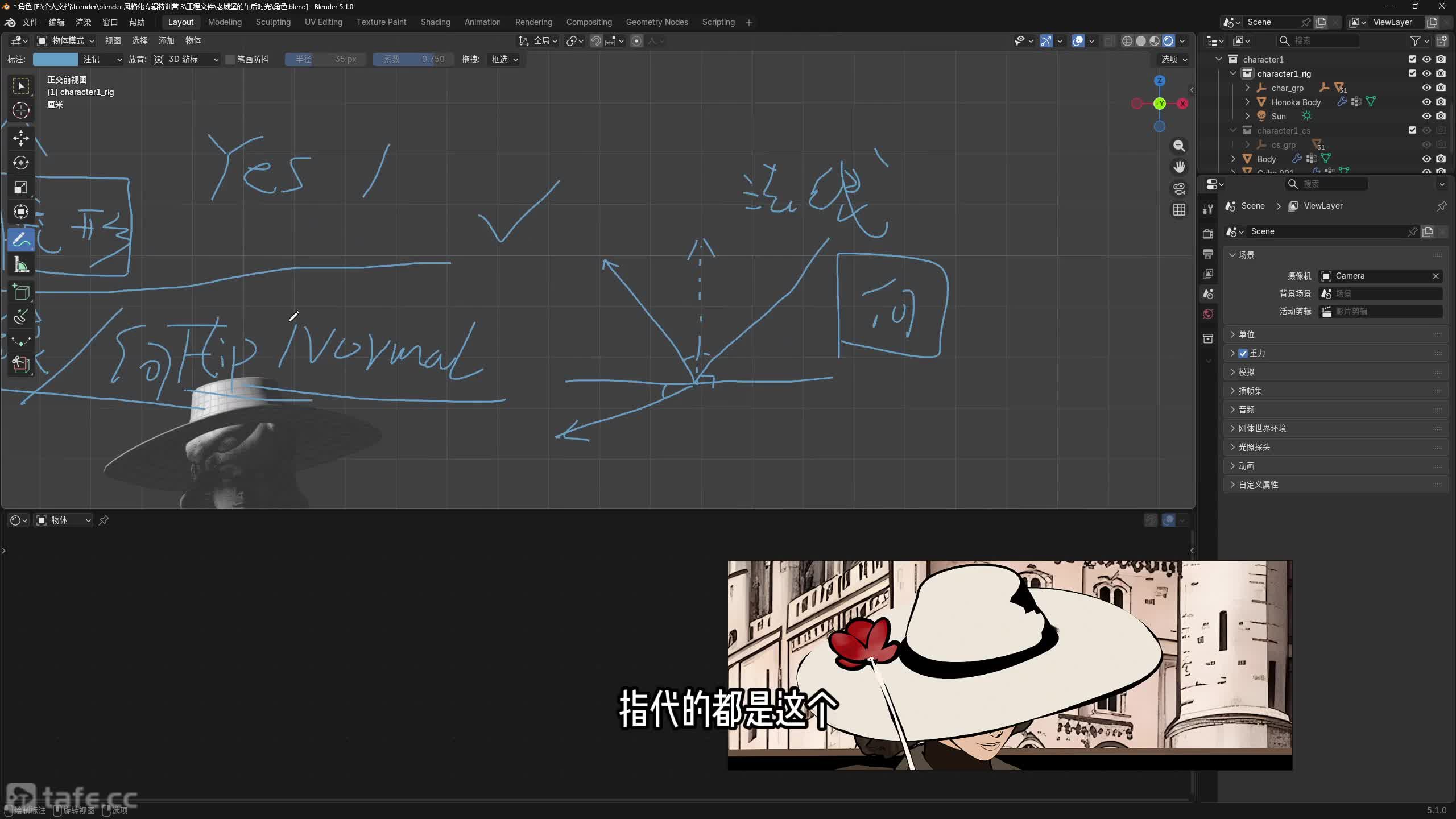
Task: Open the World properties tab icon
Action: click(1208, 314)
